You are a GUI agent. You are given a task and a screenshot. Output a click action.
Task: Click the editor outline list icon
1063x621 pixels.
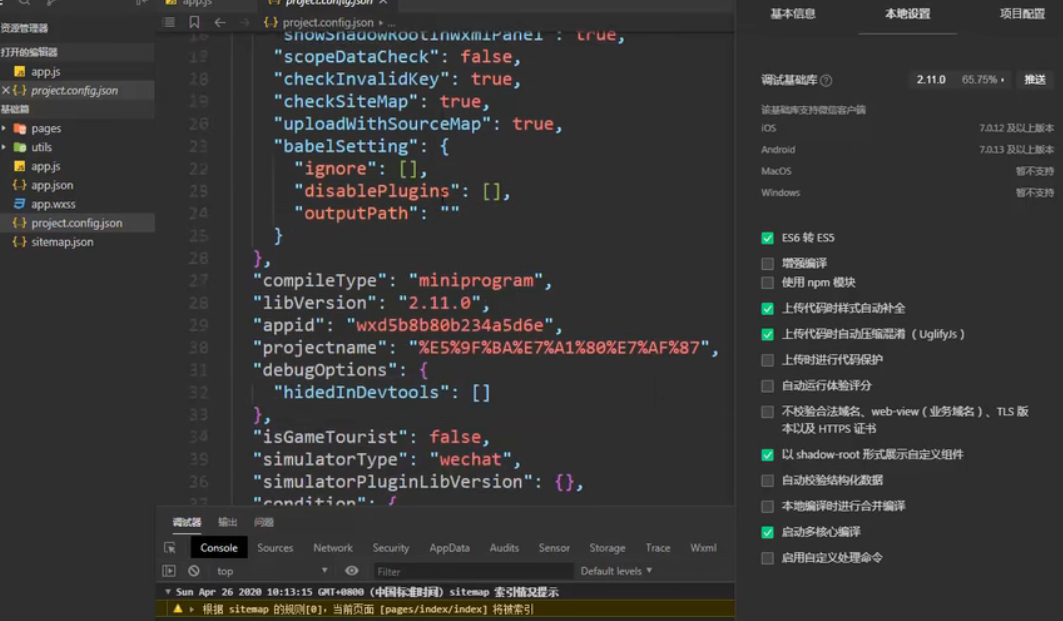(x=169, y=22)
